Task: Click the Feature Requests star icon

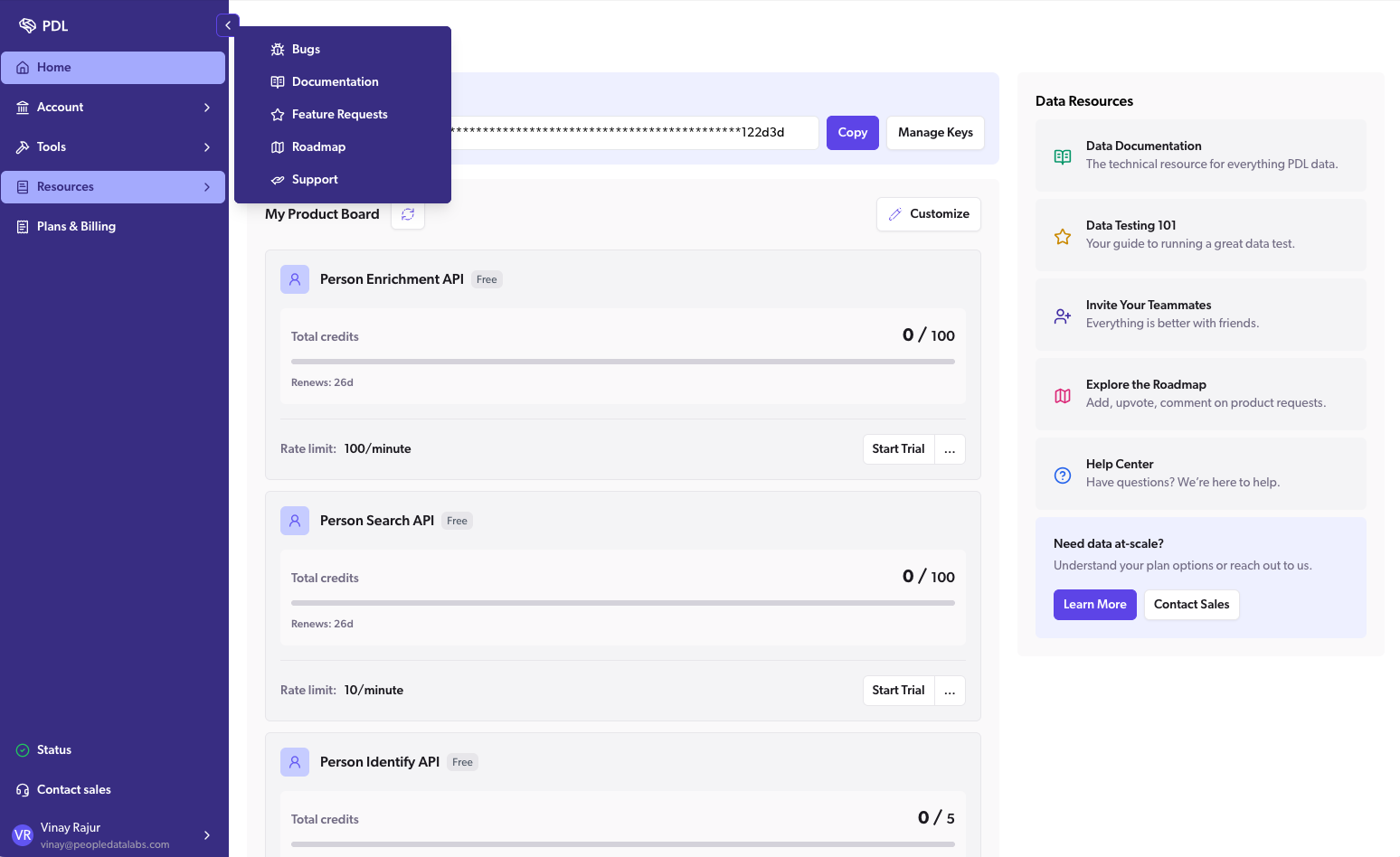Action: pyautogui.click(x=278, y=115)
